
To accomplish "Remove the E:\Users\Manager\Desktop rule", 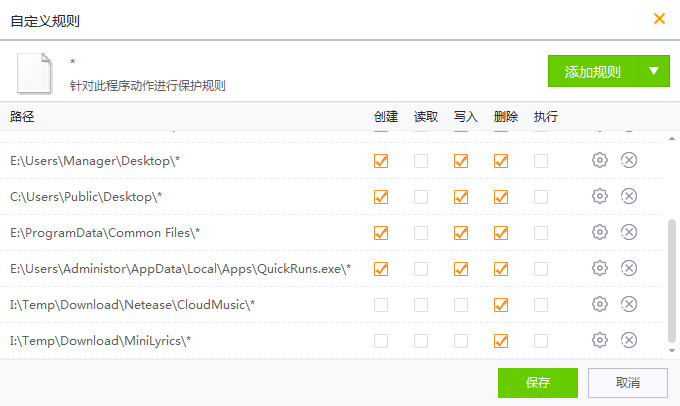I will pyautogui.click(x=629, y=160).
